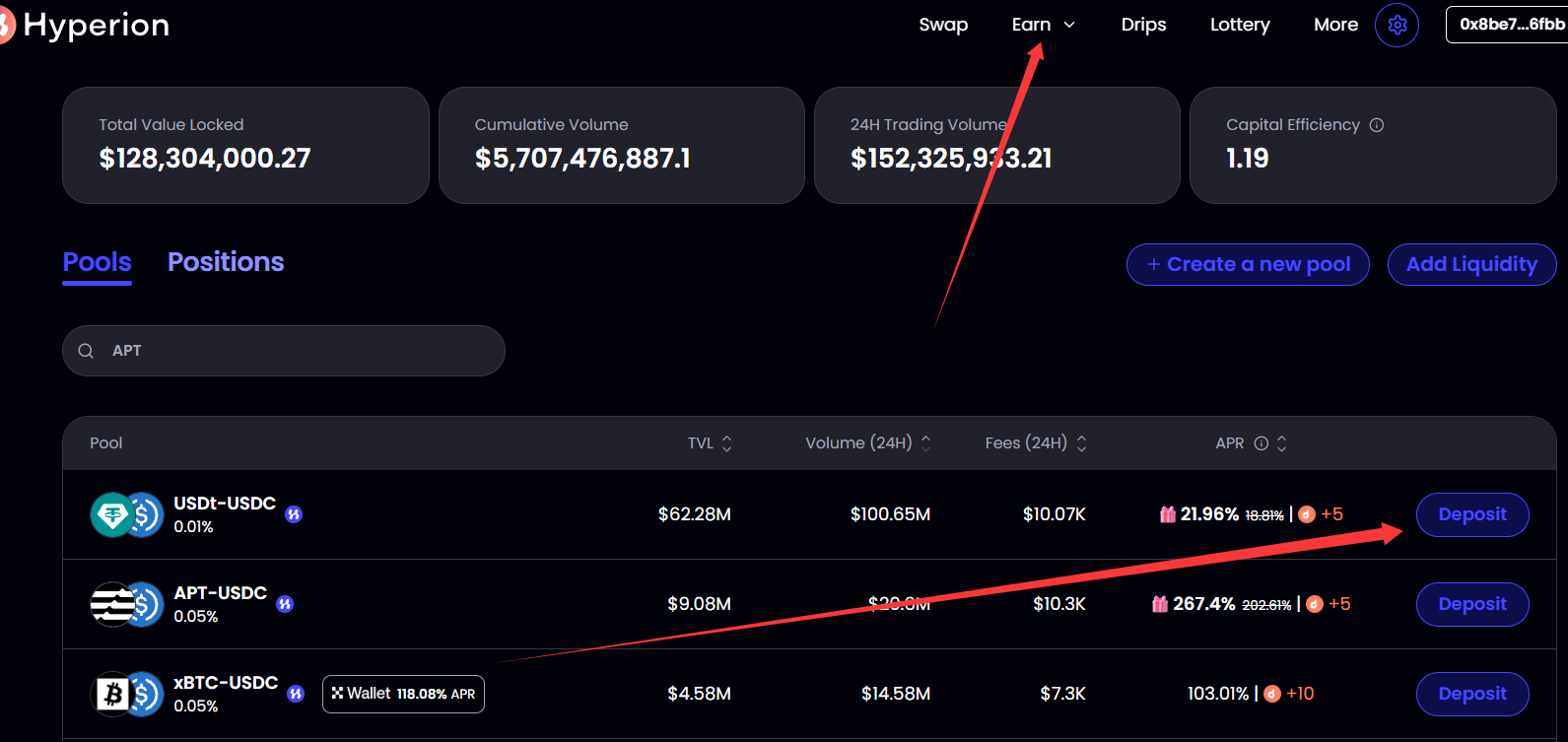Click the Add Liquidity button
Screen dimensions: 1568x742
[x=1471, y=264]
